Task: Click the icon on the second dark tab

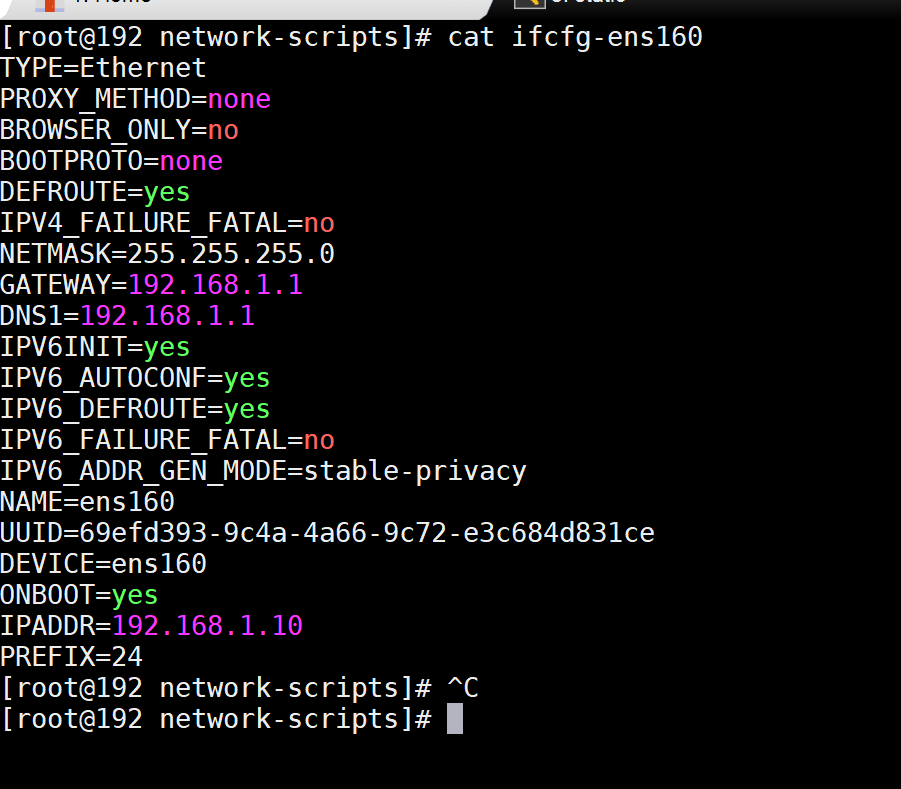Action: coord(529,3)
